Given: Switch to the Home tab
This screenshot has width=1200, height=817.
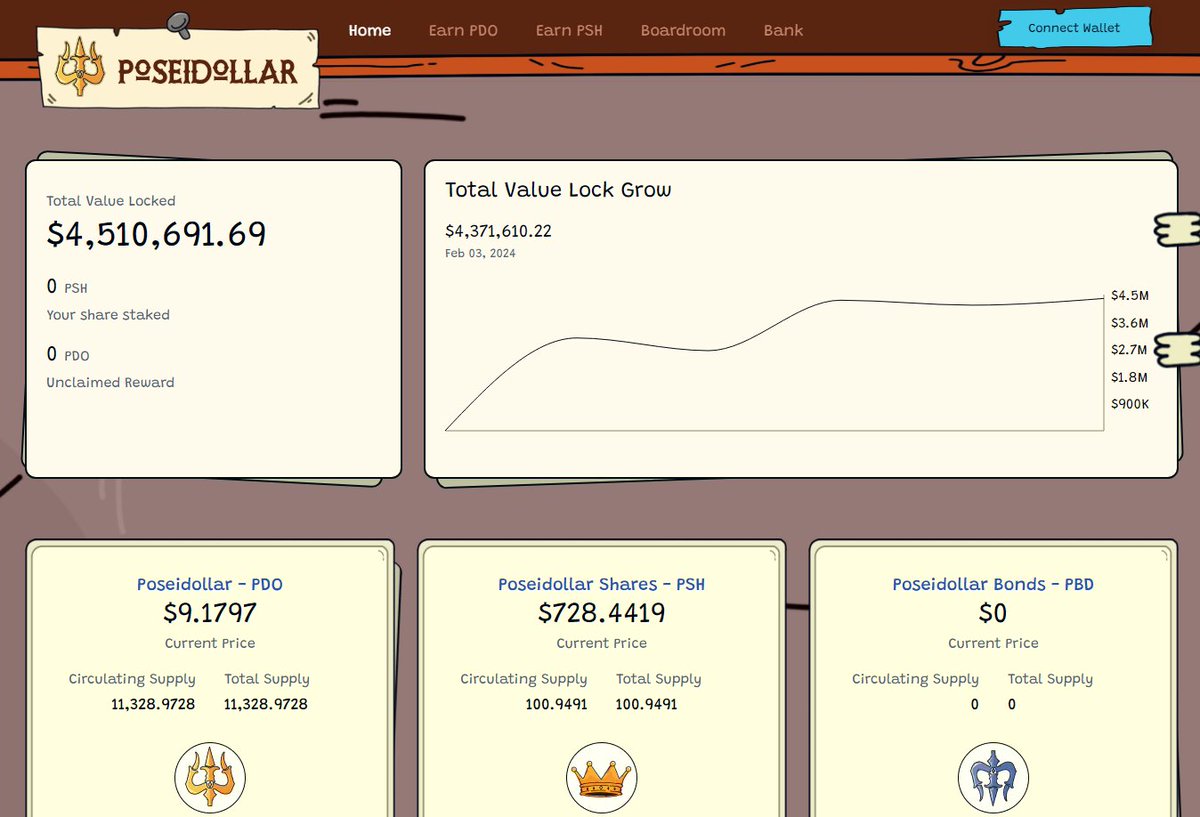Looking at the screenshot, I should (370, 30).
